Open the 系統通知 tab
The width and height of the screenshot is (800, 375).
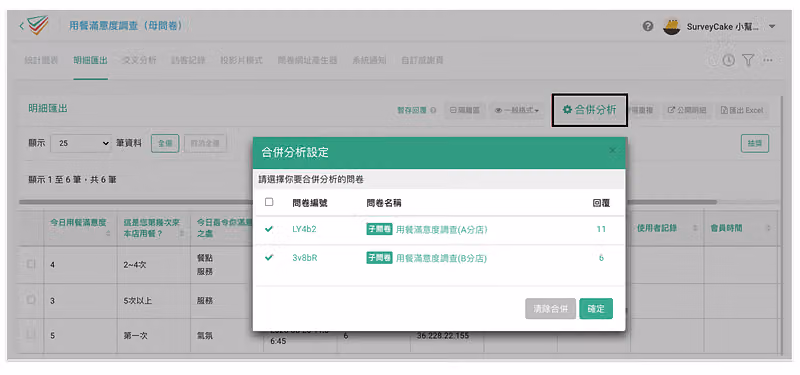369,60
